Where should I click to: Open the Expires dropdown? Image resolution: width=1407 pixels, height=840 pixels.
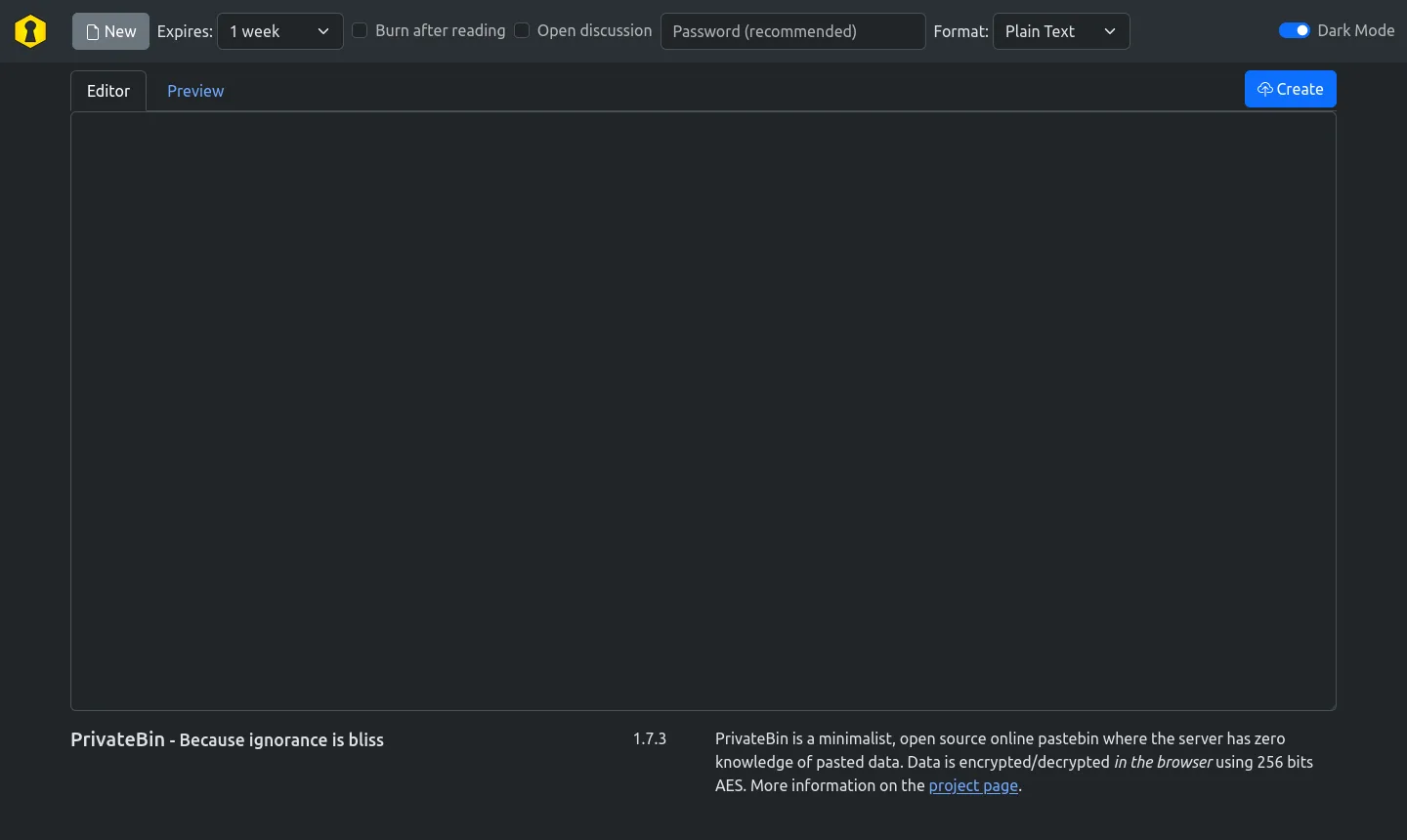pos(279,30)
